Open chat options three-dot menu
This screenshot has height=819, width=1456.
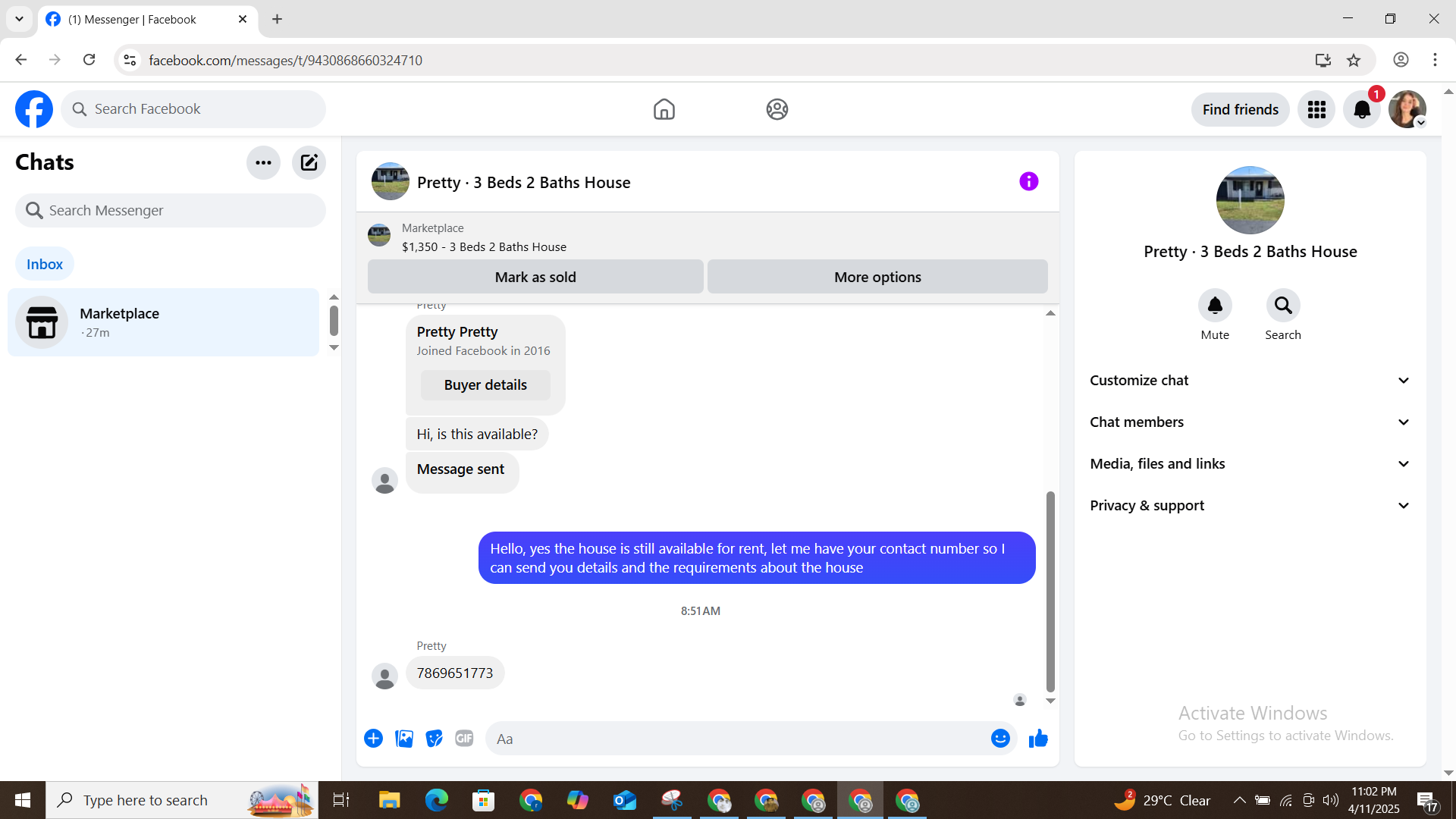pos(263,162)
